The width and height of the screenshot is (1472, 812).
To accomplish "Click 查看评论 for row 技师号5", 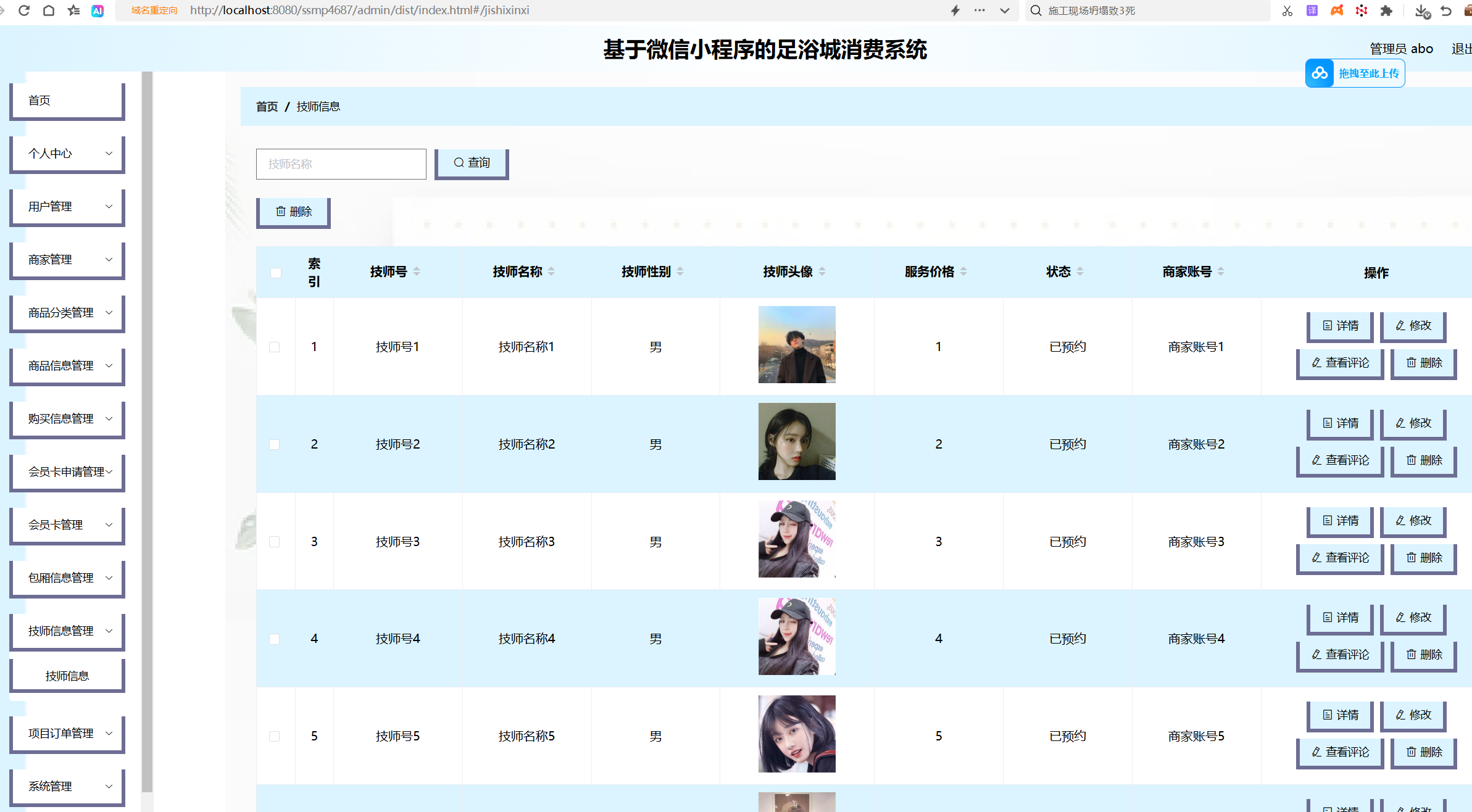I will coord(1340,753).
